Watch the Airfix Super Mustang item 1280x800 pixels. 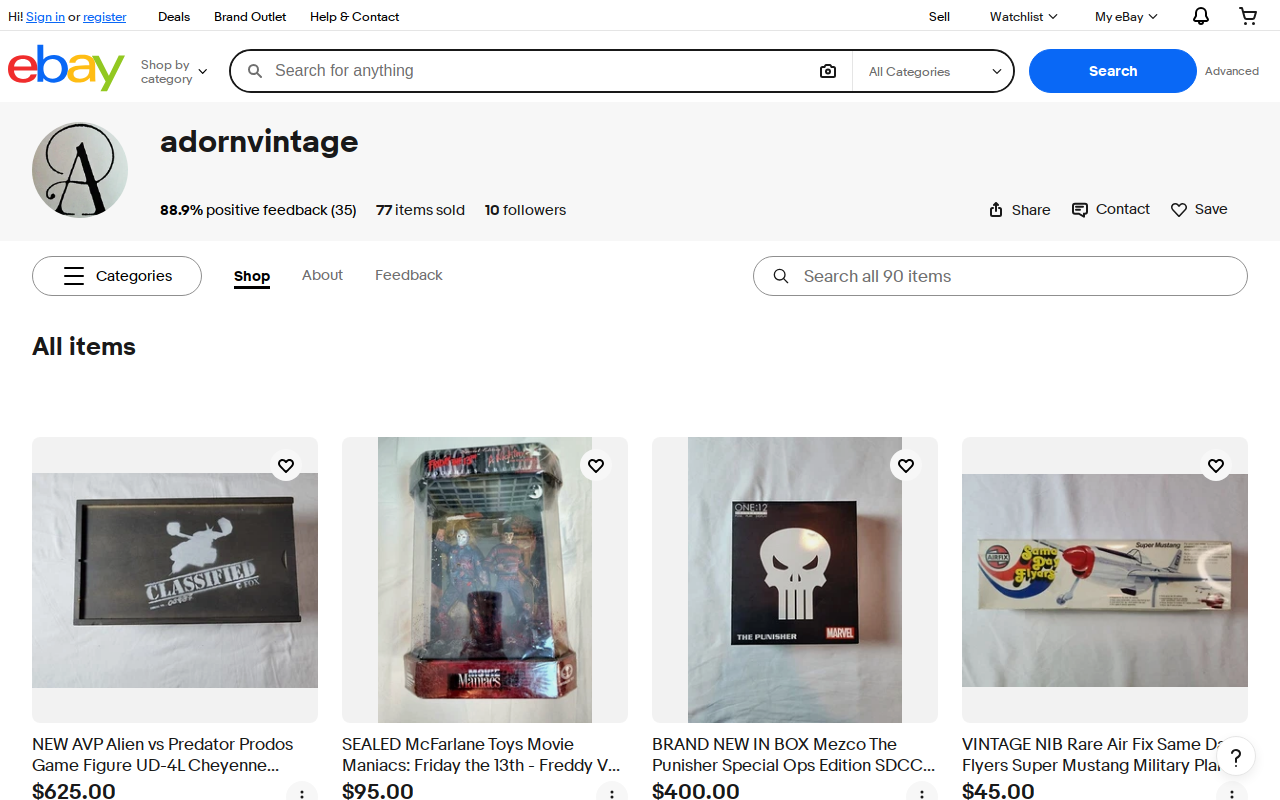click(1216, 465)
